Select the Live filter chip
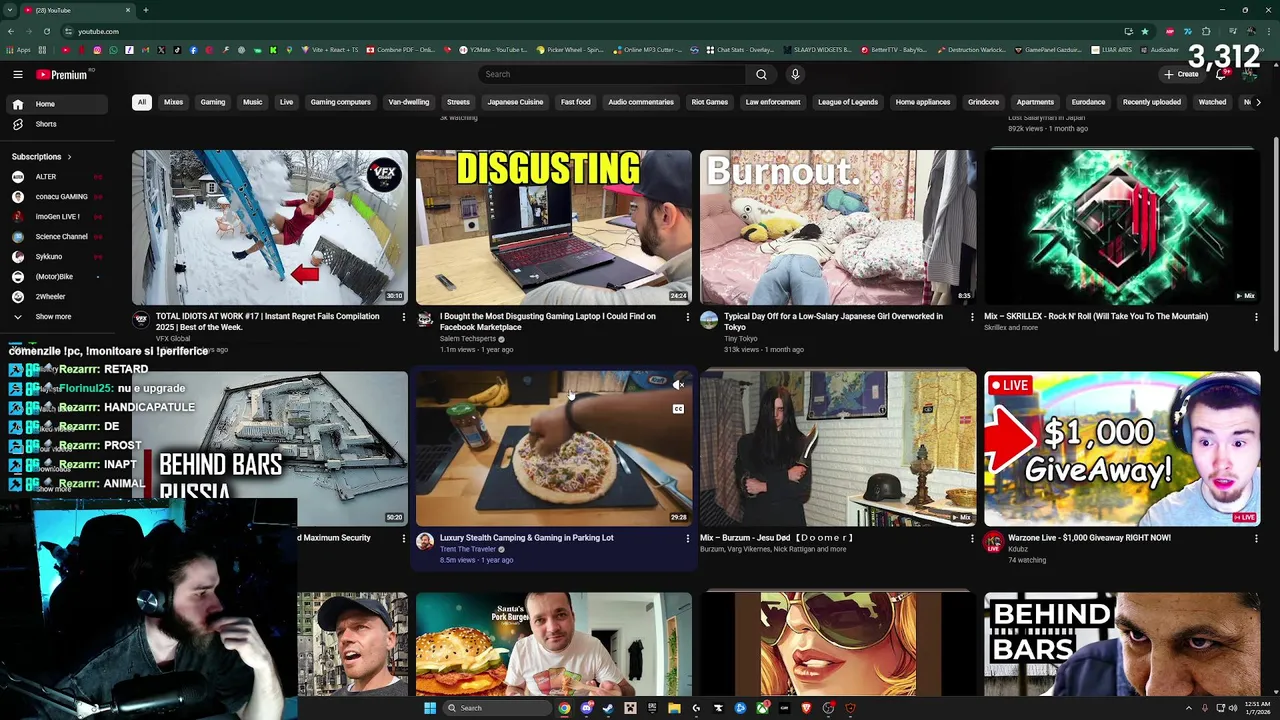1280x720 pixels. [286, 102]
